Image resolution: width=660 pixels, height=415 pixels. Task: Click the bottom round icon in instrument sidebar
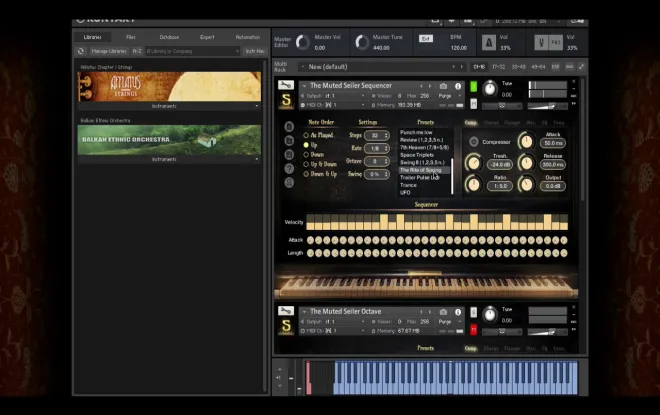[x=289, y=182]
